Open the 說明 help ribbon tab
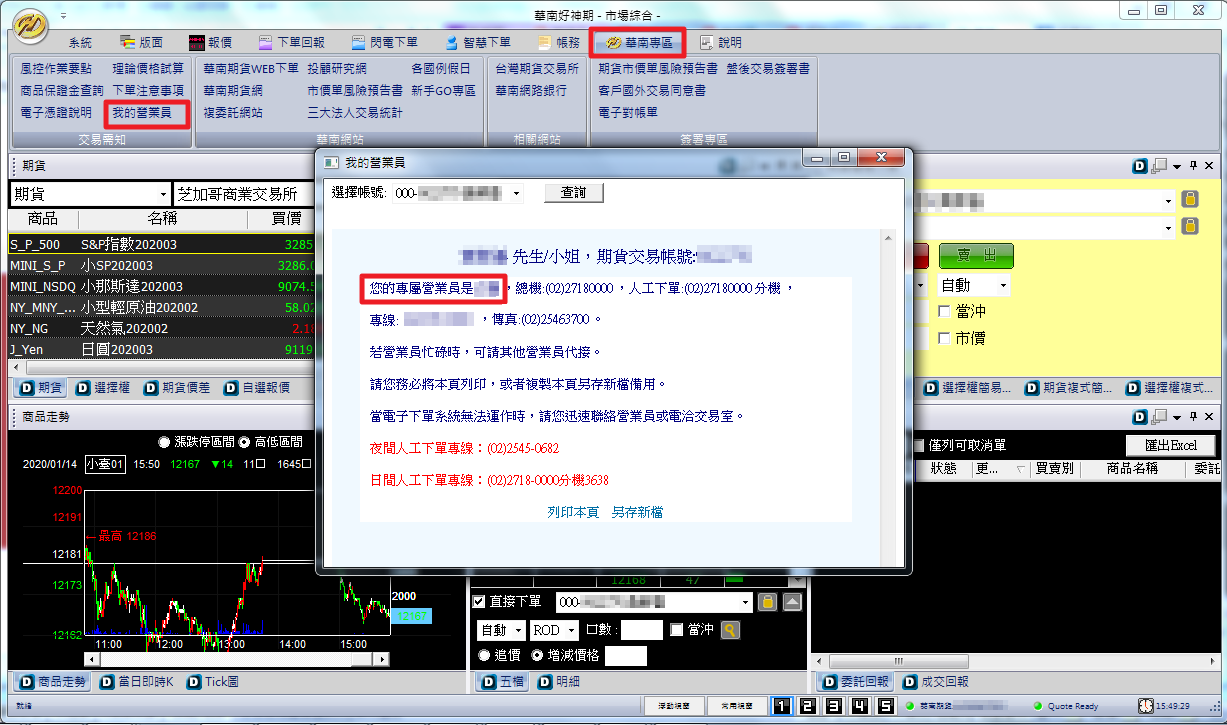The width and height of the screenshot is (1227, 725). pyautogui.click(x=721, y=43)
